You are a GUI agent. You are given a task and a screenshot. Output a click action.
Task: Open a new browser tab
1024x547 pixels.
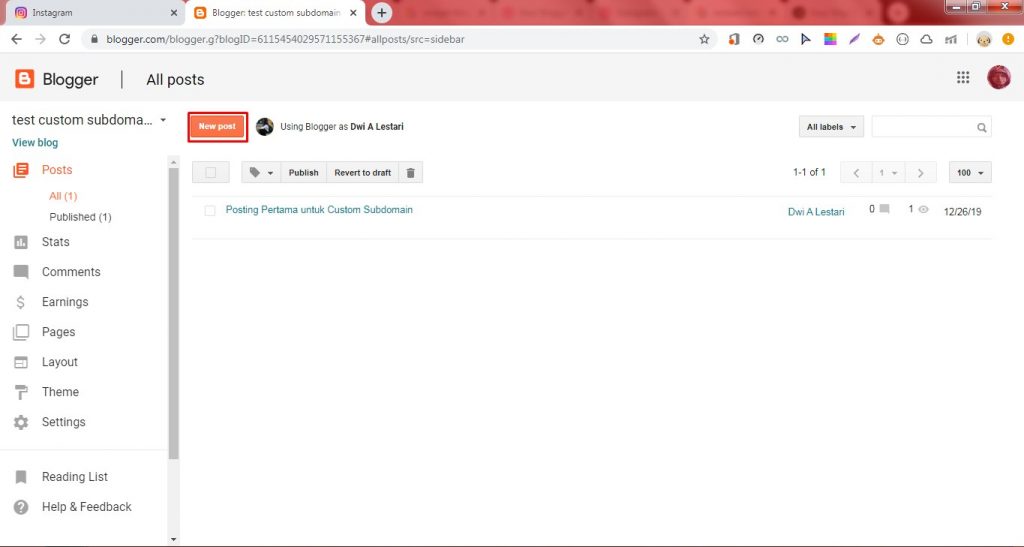tap(381, 12)
